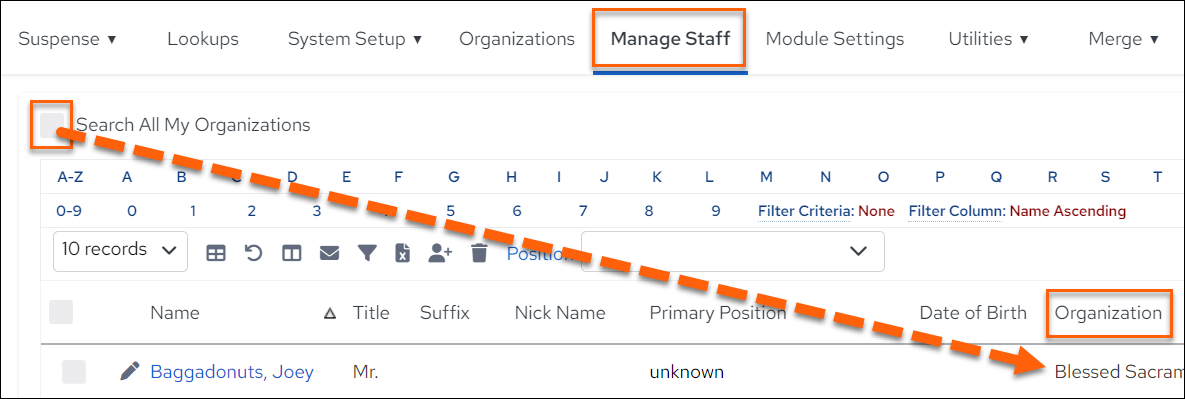Click the trash delete icon
1185x399 pixels.
click(478, 254)
